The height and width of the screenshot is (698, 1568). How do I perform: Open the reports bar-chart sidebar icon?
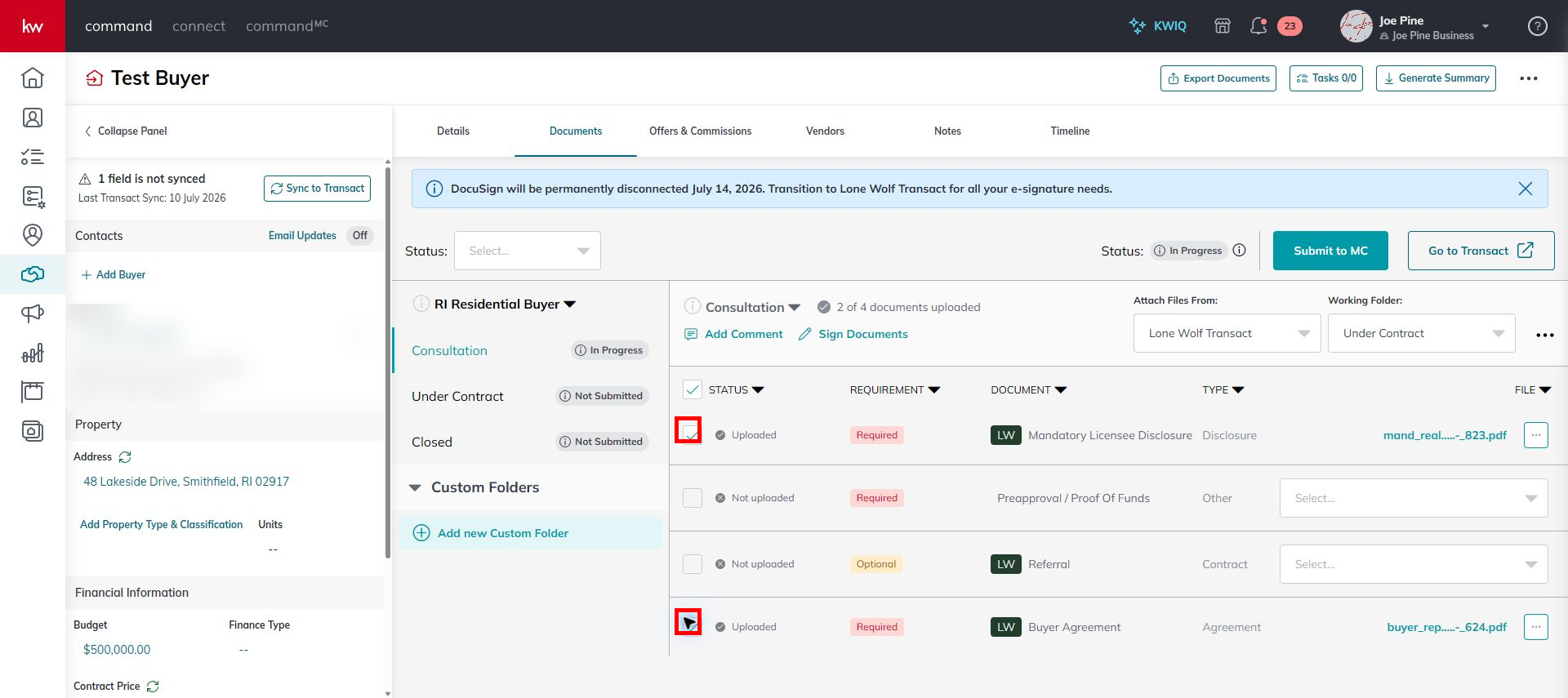coord(33,353)
